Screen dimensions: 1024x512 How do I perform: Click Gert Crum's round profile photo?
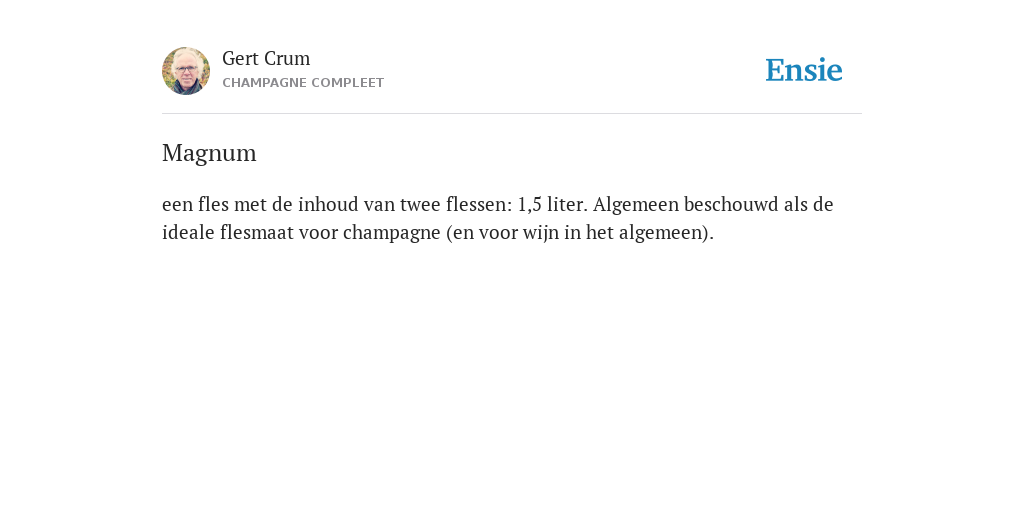tap(186, 71)
